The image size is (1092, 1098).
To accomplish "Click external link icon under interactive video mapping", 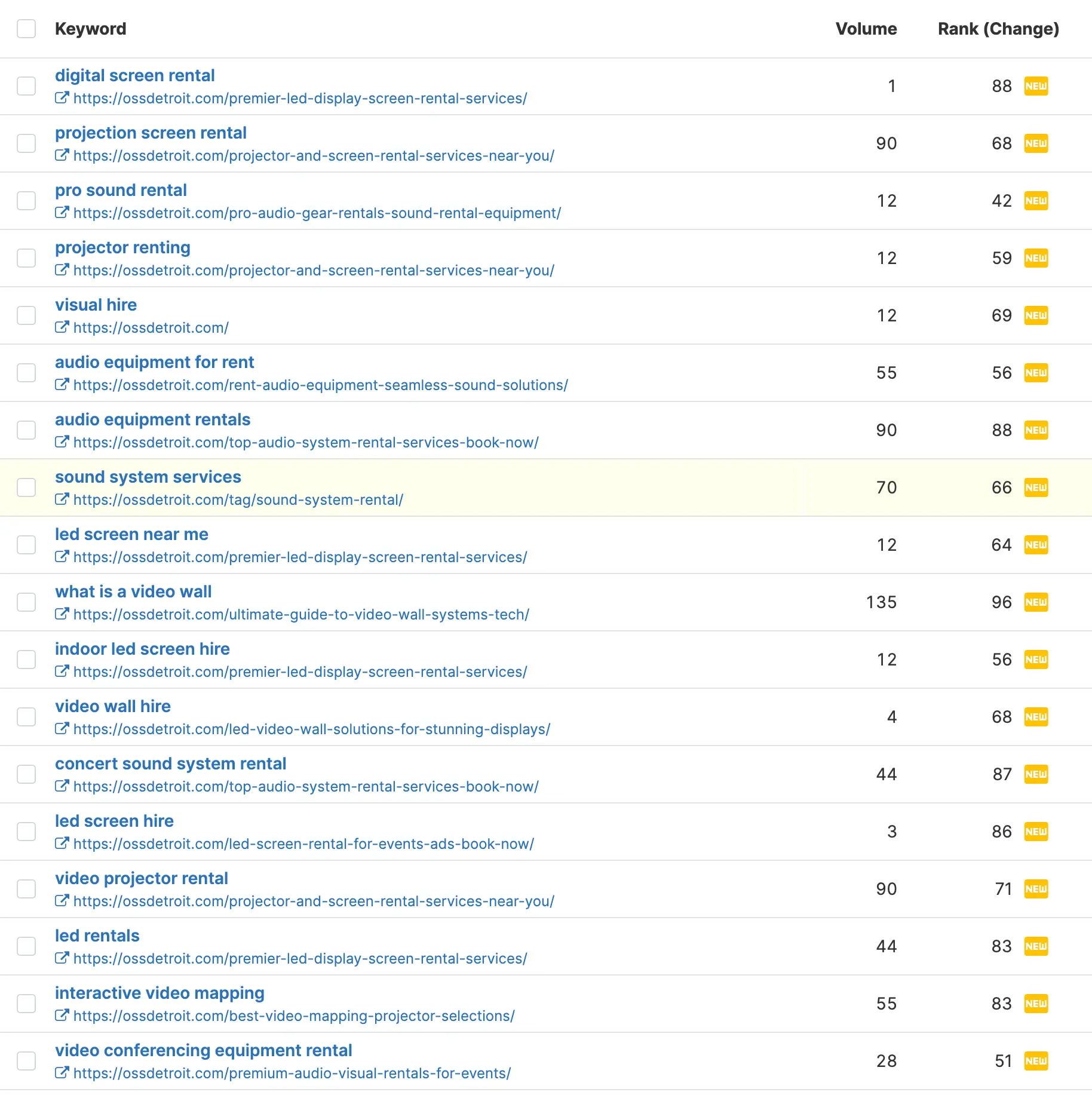I will coord(62,1016).
